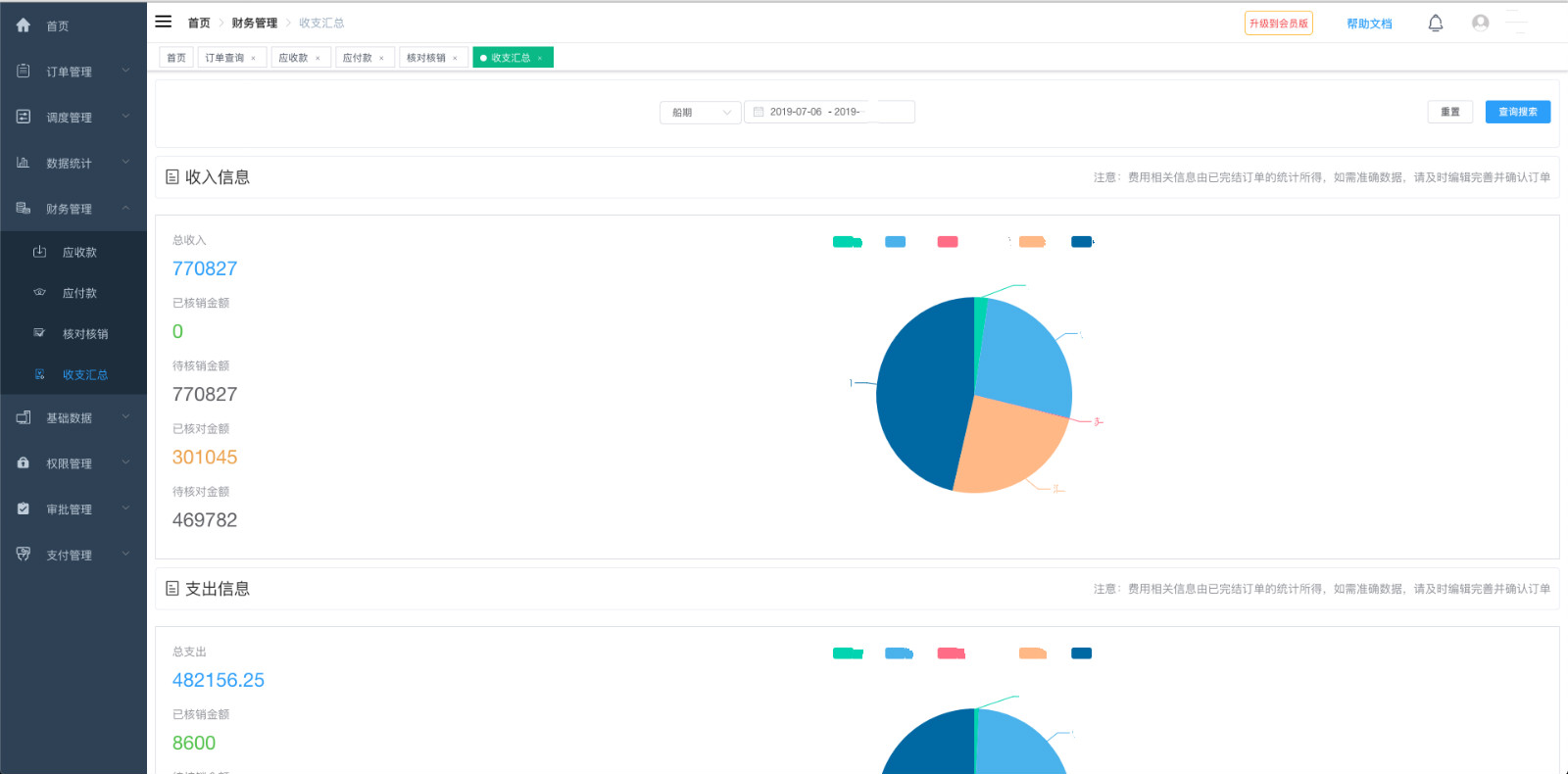Expand the 权限管理 menu chevron
The width and height of the screenshot is (1568, 774).
point(125,462)
